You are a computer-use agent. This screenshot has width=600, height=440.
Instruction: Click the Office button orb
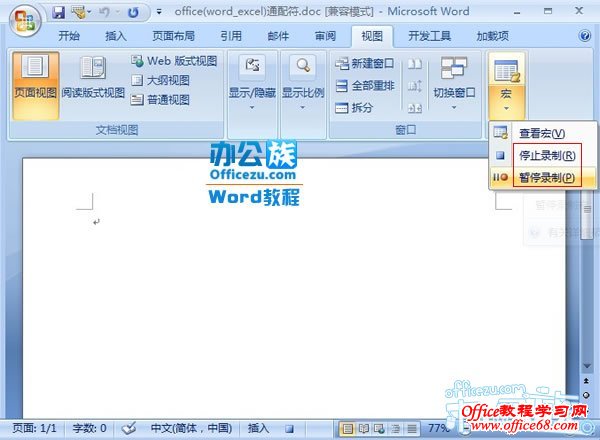(25, 21)
